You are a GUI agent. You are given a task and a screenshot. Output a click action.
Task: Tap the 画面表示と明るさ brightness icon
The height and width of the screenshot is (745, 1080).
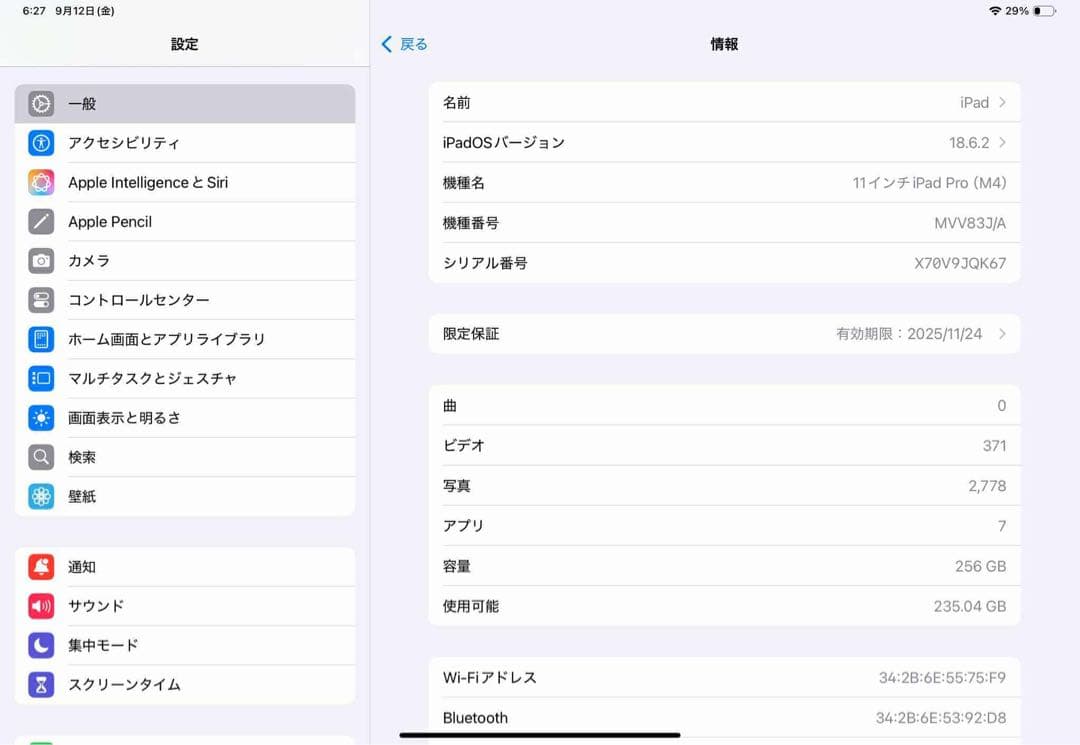pyautogui.click(x=40, y=418)
